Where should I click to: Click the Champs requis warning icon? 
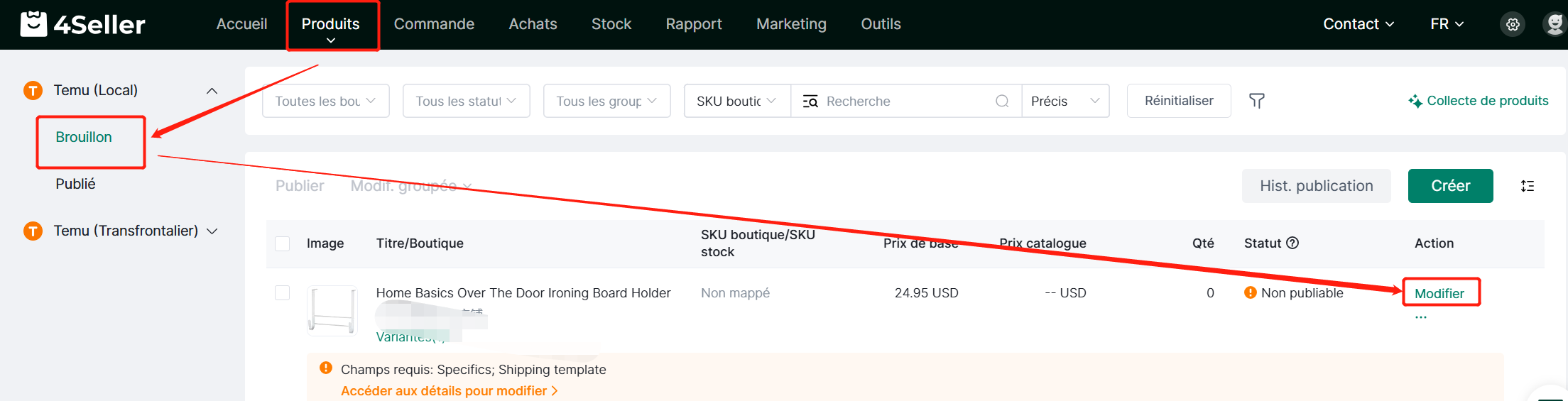(326, 368)
